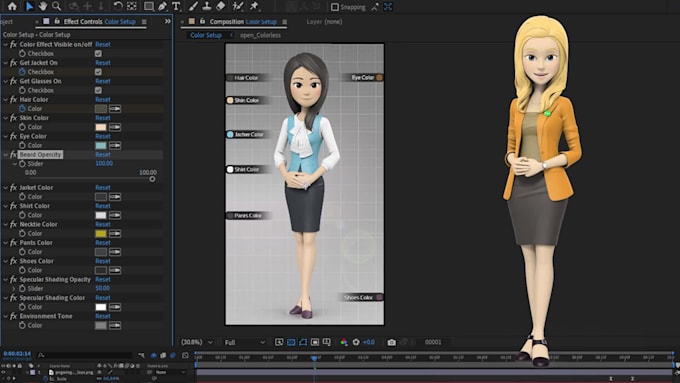Expand hidden panels double-chevron
Screen dimensions: 680x383
click(x=168, y=21)
